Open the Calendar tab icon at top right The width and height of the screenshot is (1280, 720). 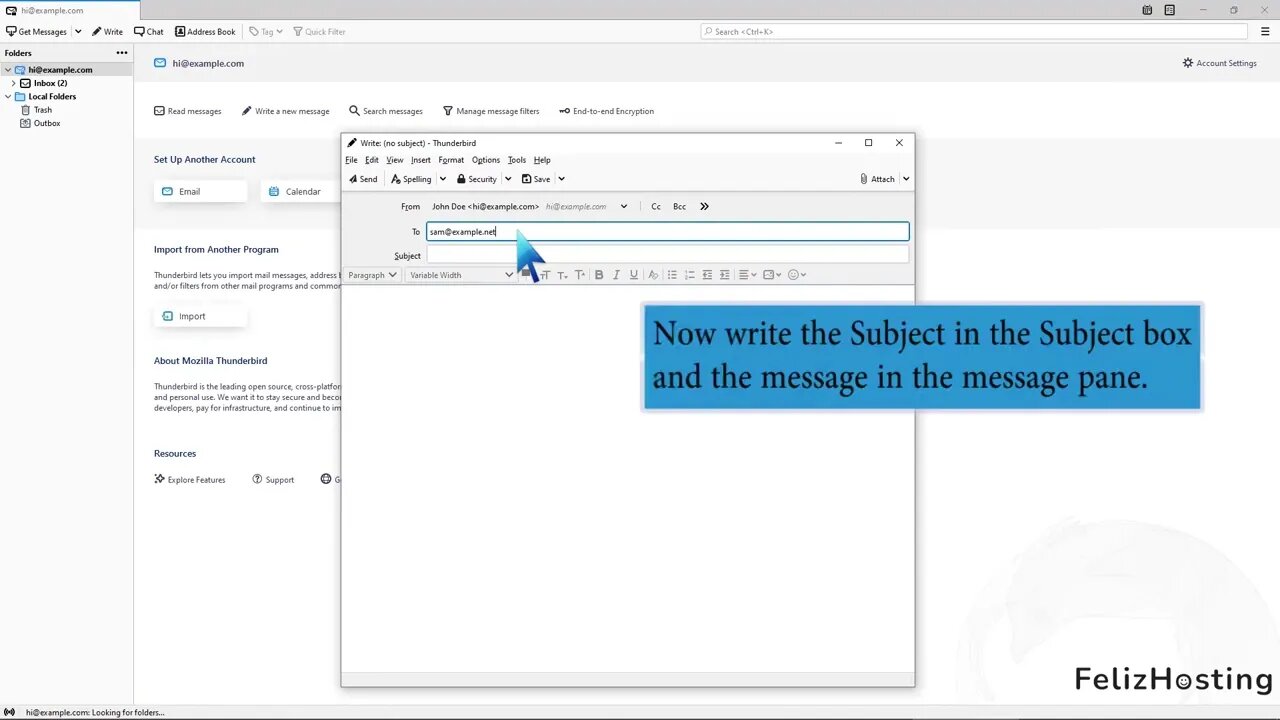(1147, 10)
